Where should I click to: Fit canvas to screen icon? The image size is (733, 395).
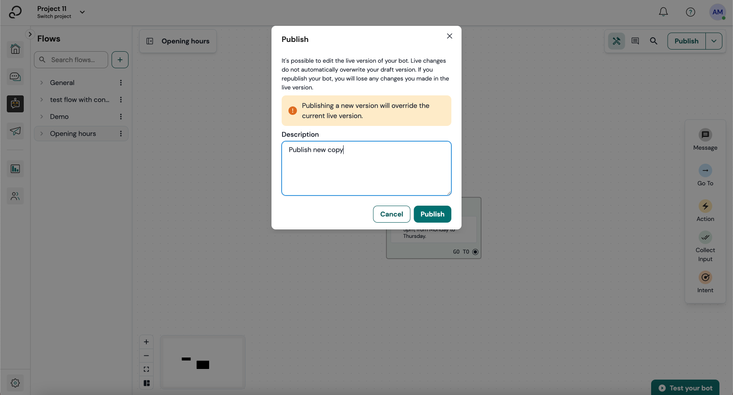click(146, 369)
